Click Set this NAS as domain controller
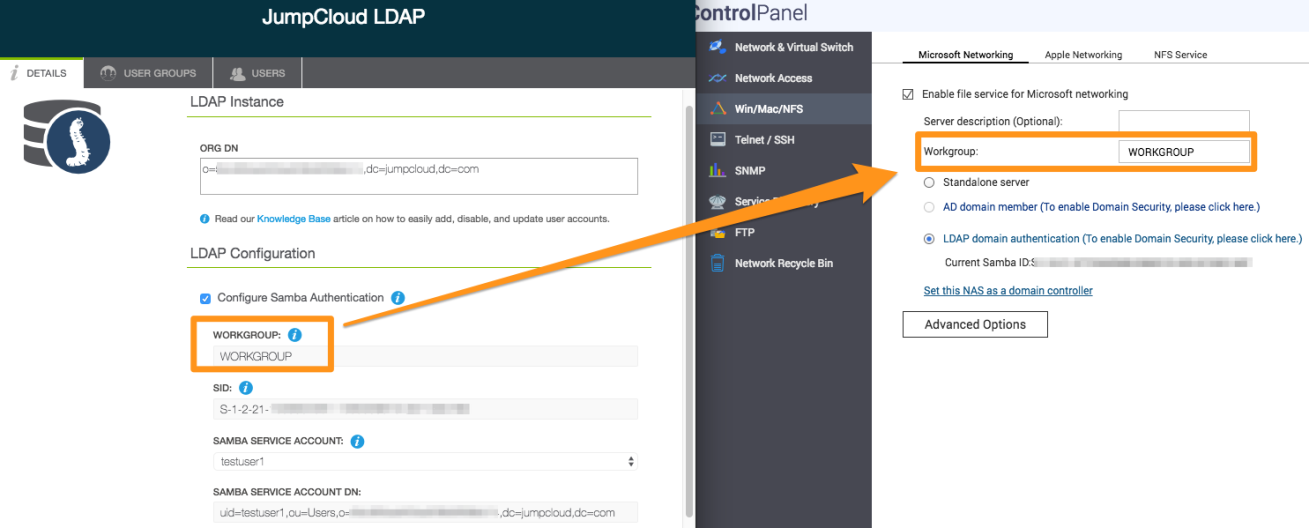Screen dimensions: 1309x528 [1007, 291]
